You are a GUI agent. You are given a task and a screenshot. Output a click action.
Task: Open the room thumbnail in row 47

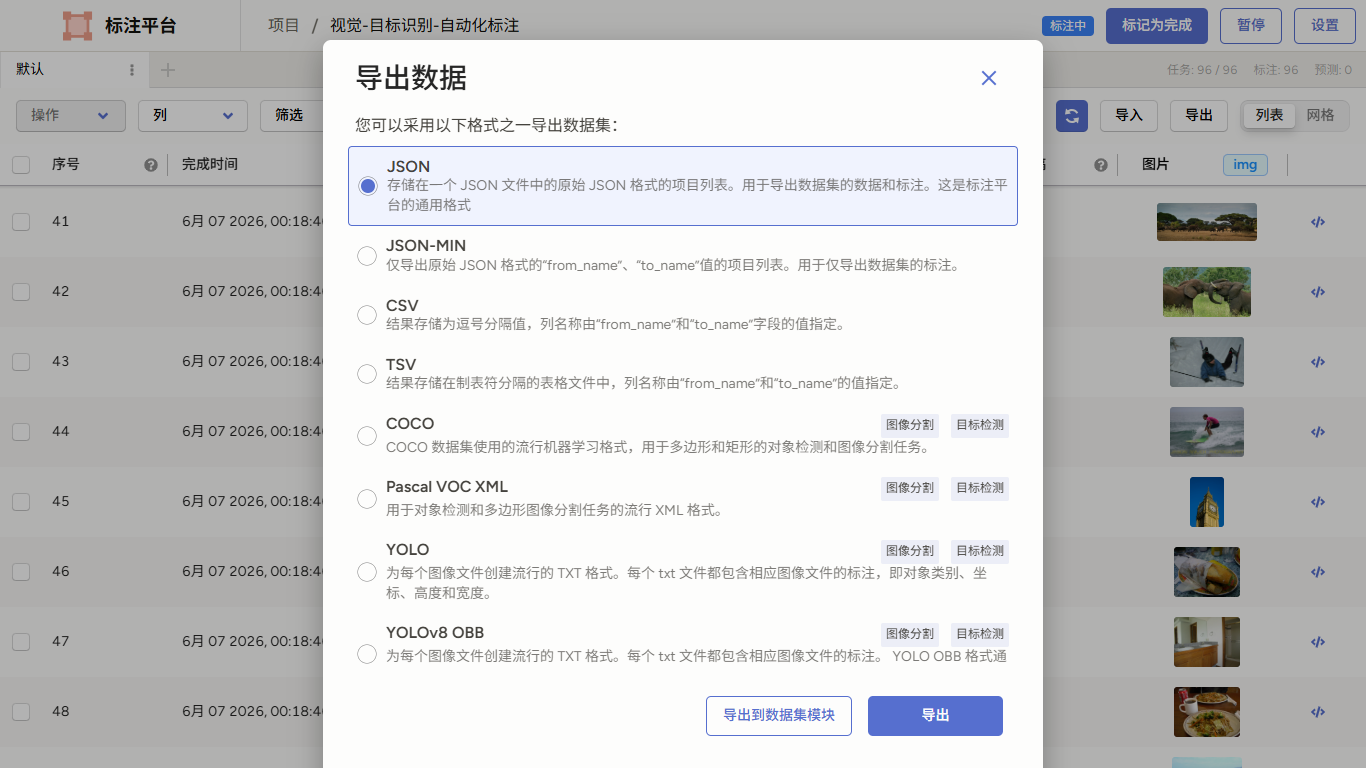(x=1207, y=642)
